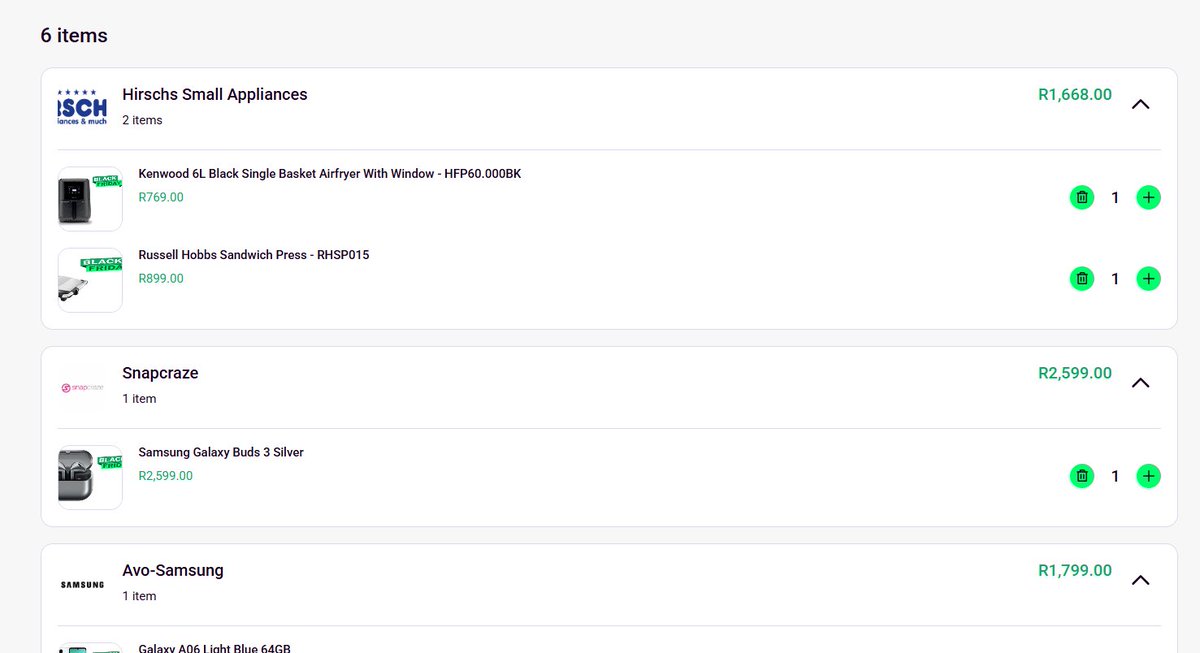Collapse the Hirschs Small Appliances section
The width and height of the screenshot is (1200, 653).
(x=1140, y=104)
